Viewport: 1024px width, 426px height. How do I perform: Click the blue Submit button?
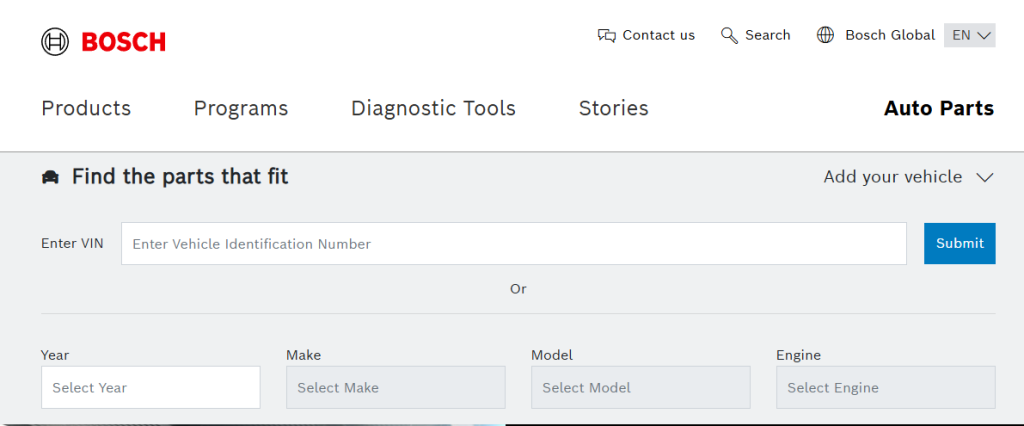coord(959,243)
